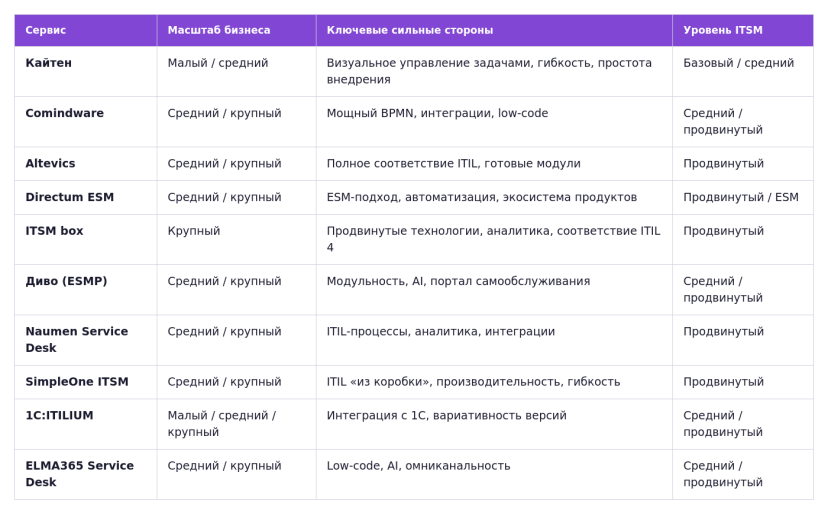Click the Altevics row name
Screen dimensions: 828x514
point(50,163)
